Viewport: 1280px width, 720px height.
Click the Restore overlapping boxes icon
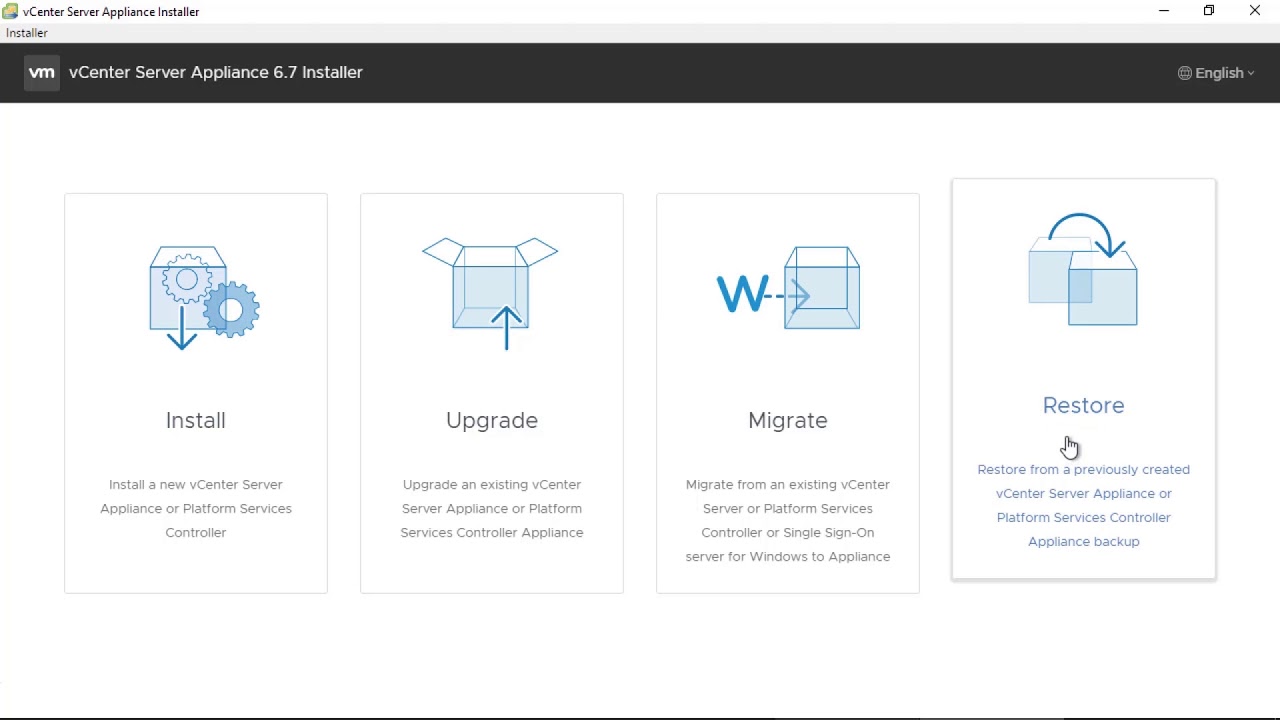pos(1083,269)
